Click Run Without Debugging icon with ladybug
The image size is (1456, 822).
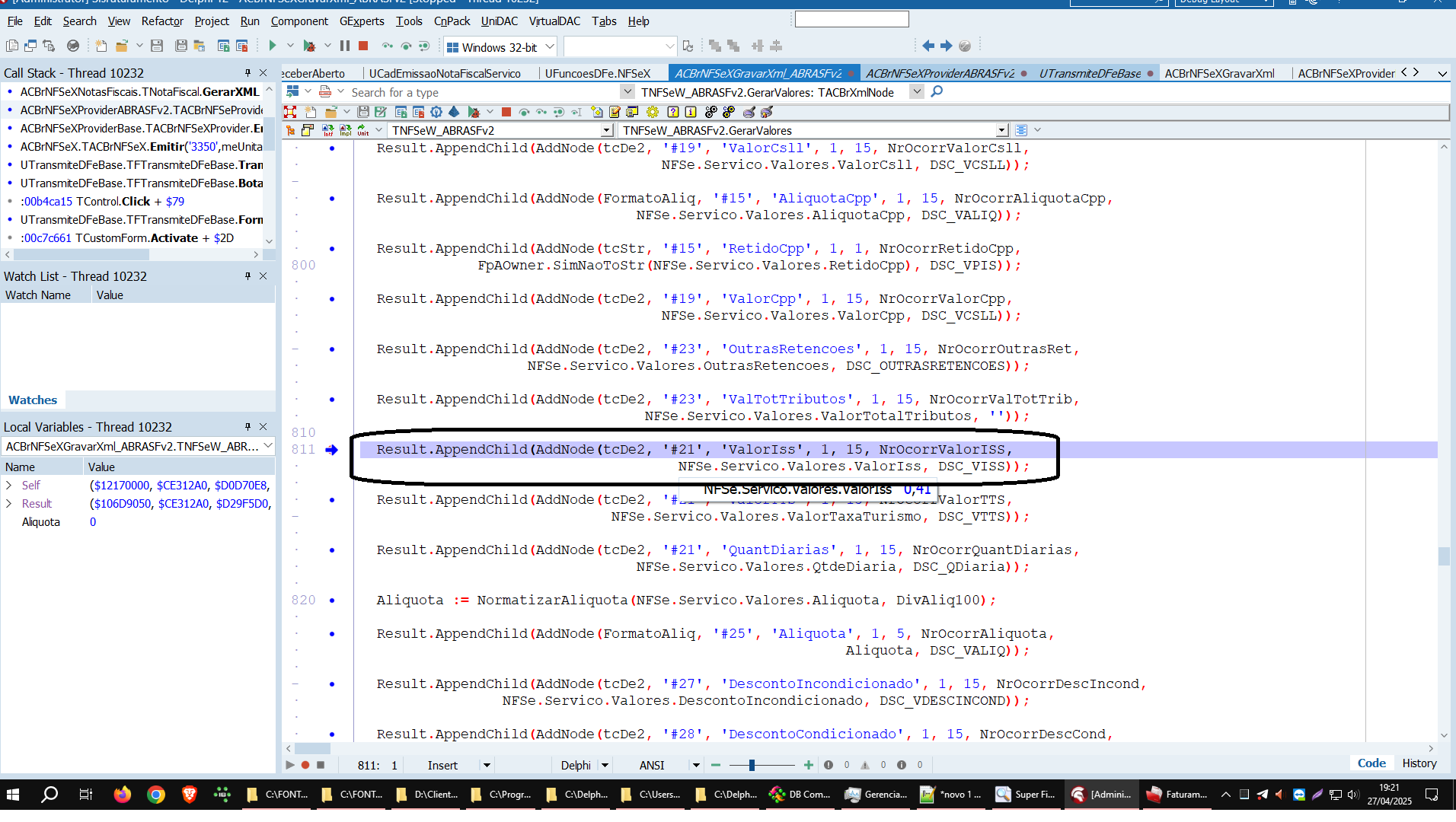(309, 46)
